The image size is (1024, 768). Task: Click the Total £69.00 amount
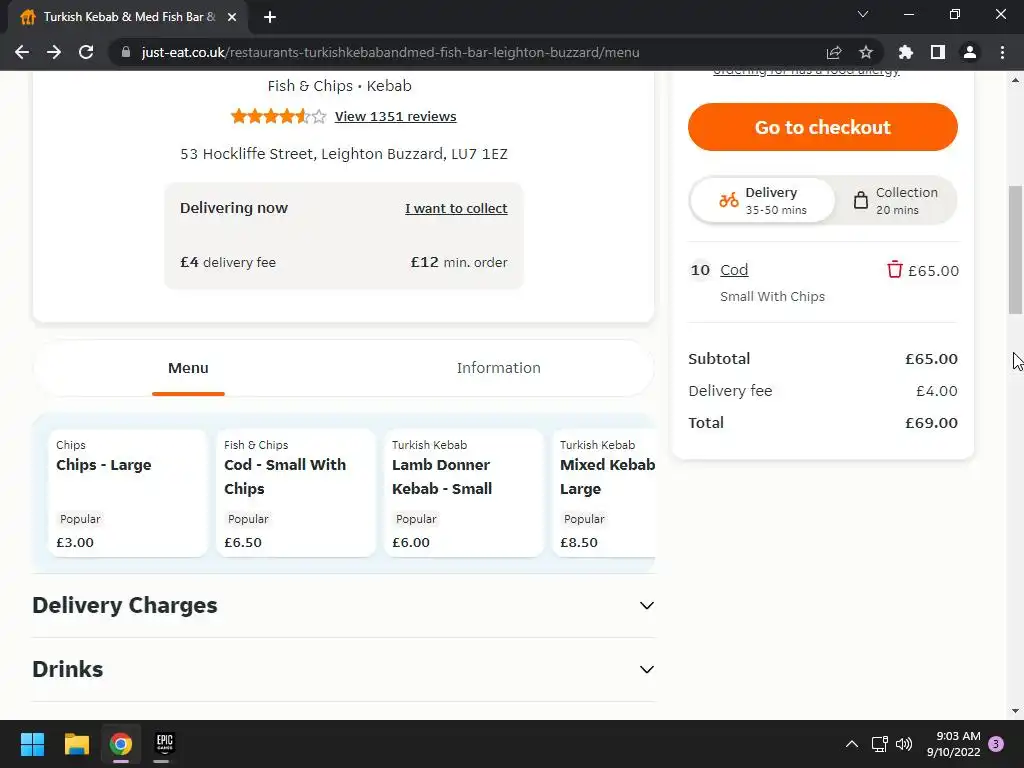tap(931, 423)
